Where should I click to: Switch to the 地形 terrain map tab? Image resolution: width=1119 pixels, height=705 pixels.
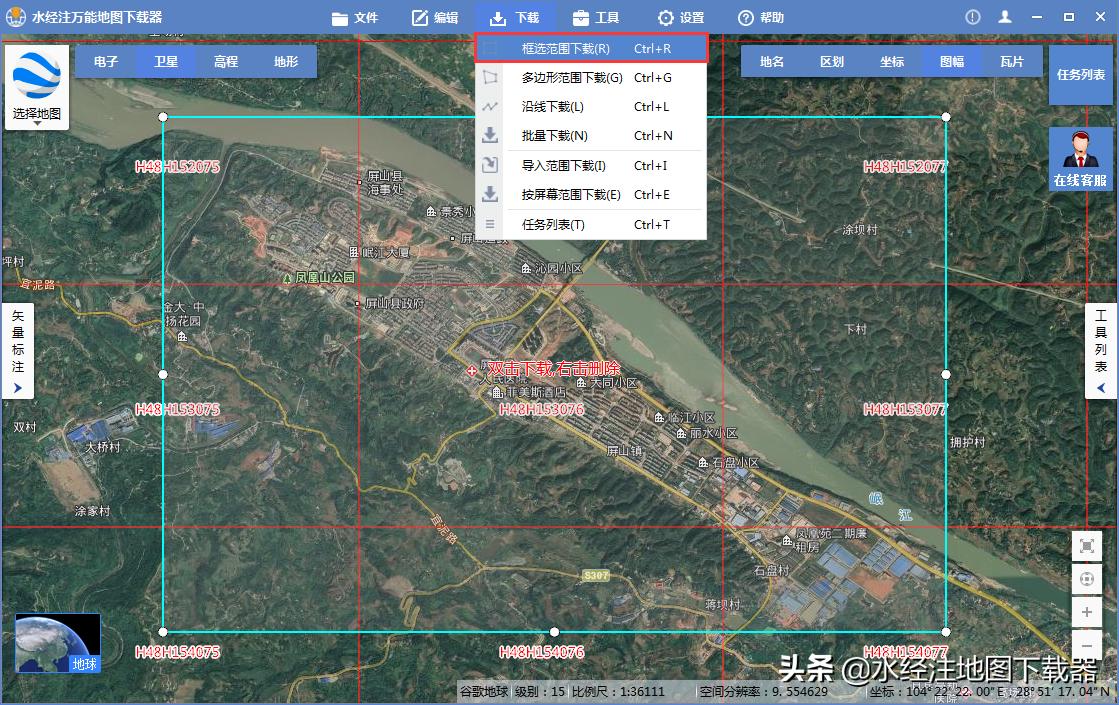[286, 60]
